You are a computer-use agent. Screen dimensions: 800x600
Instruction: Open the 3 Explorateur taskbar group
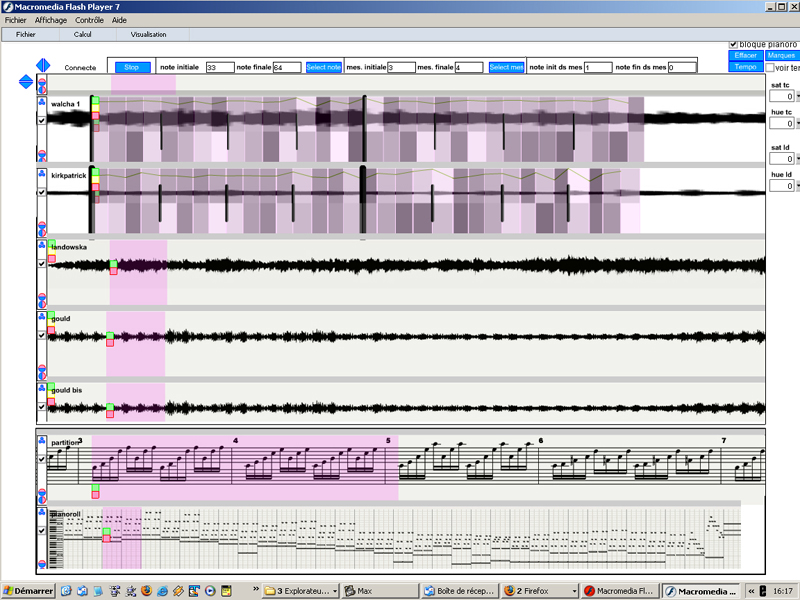[301, 591]
